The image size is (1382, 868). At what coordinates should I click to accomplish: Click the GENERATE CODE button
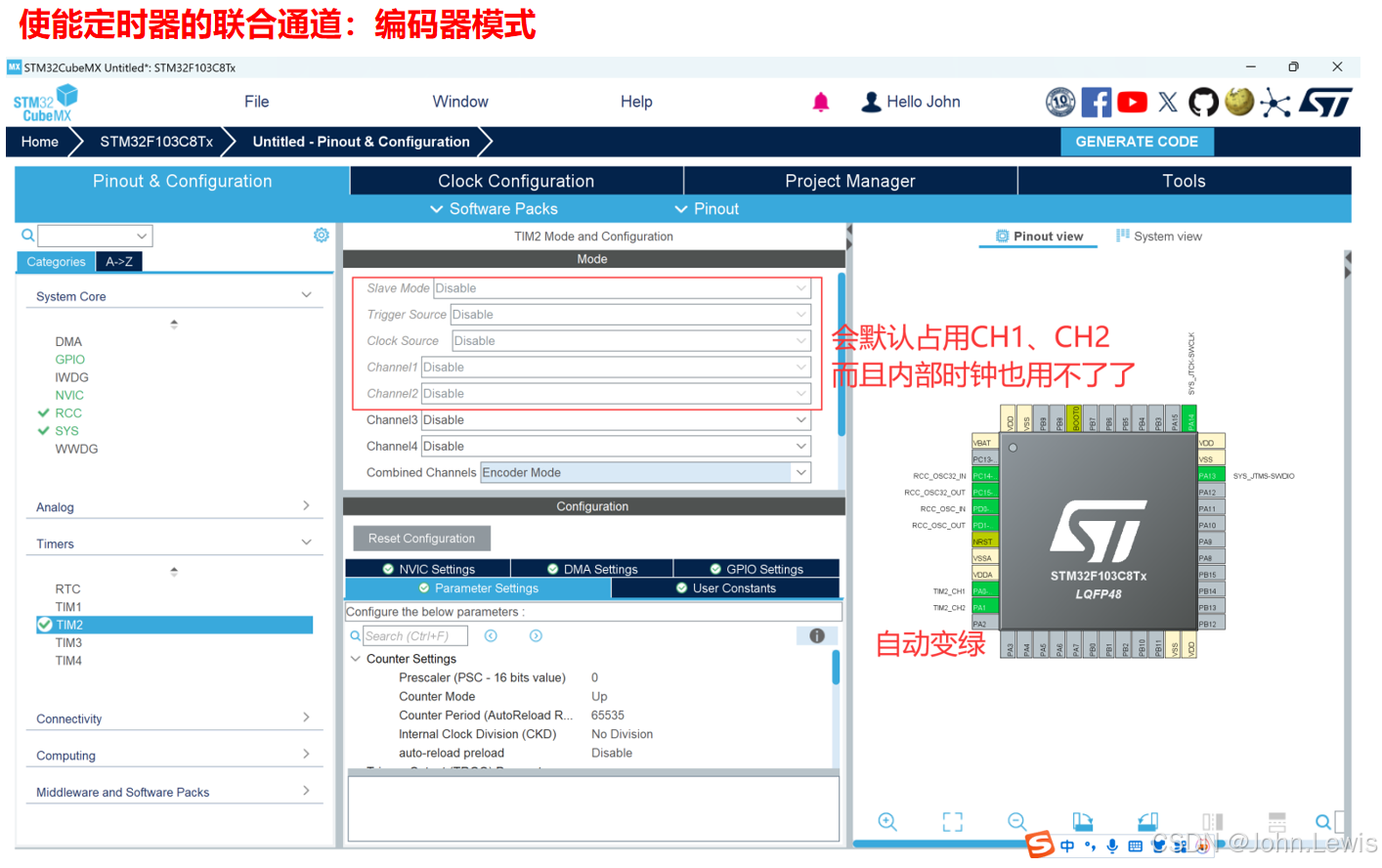pyautogui.click(x=1137, y=142)
